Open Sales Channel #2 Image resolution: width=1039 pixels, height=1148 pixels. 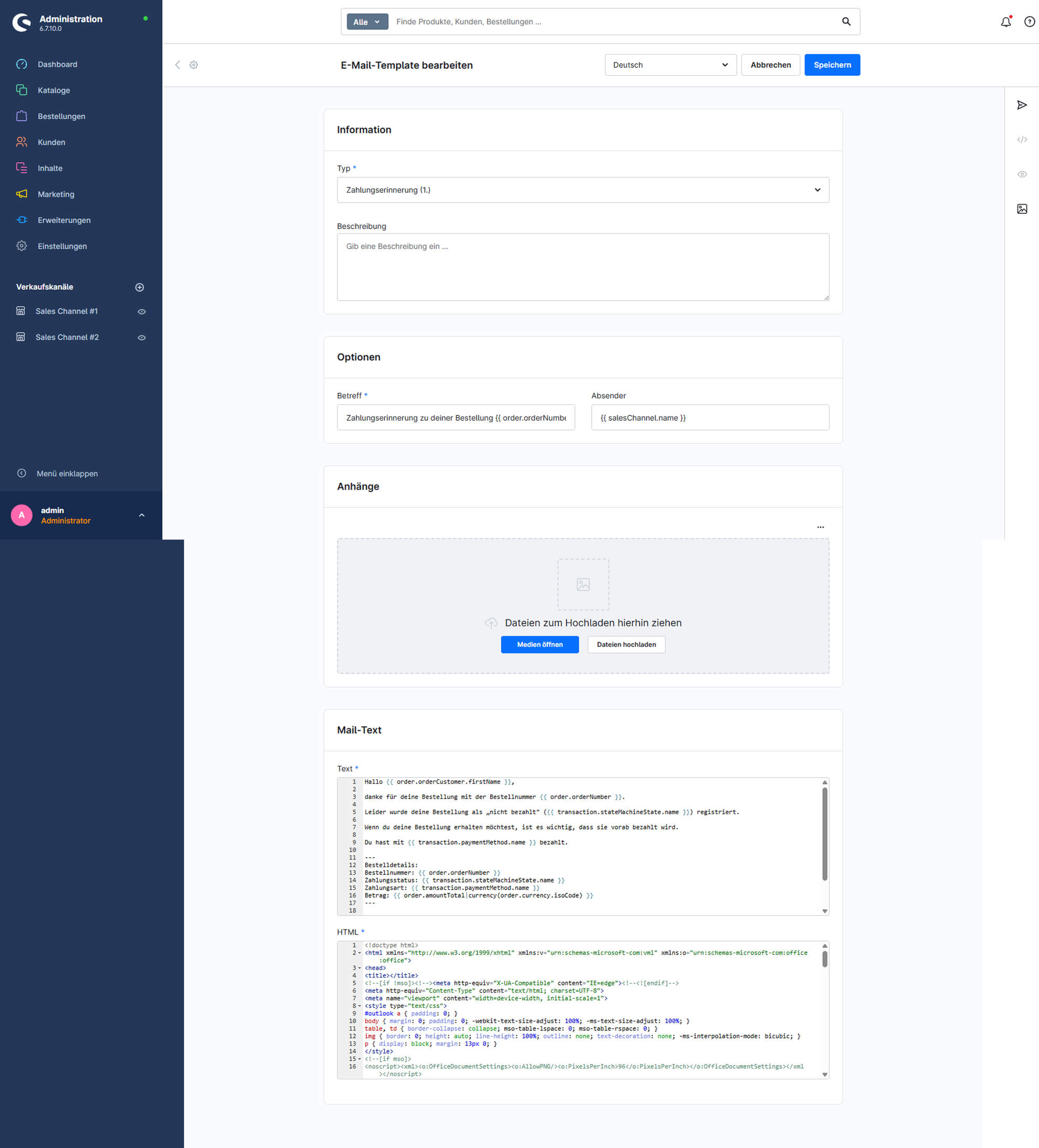tap(67, 337)
